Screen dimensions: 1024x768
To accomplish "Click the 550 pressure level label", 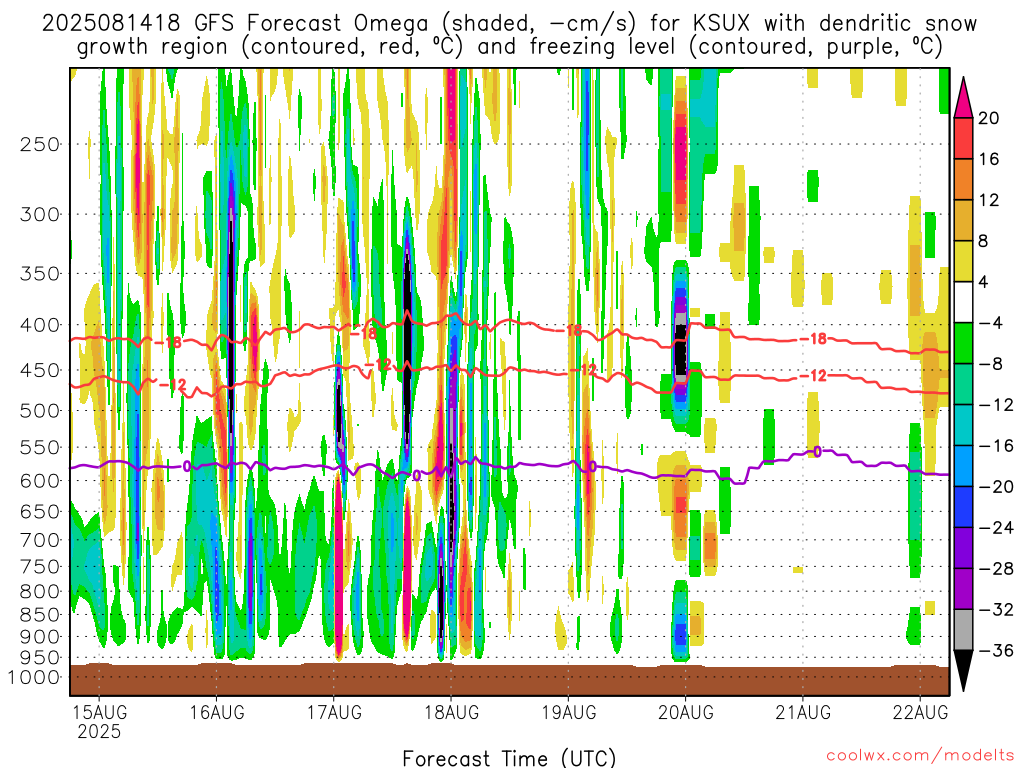I will pos(40,447).
